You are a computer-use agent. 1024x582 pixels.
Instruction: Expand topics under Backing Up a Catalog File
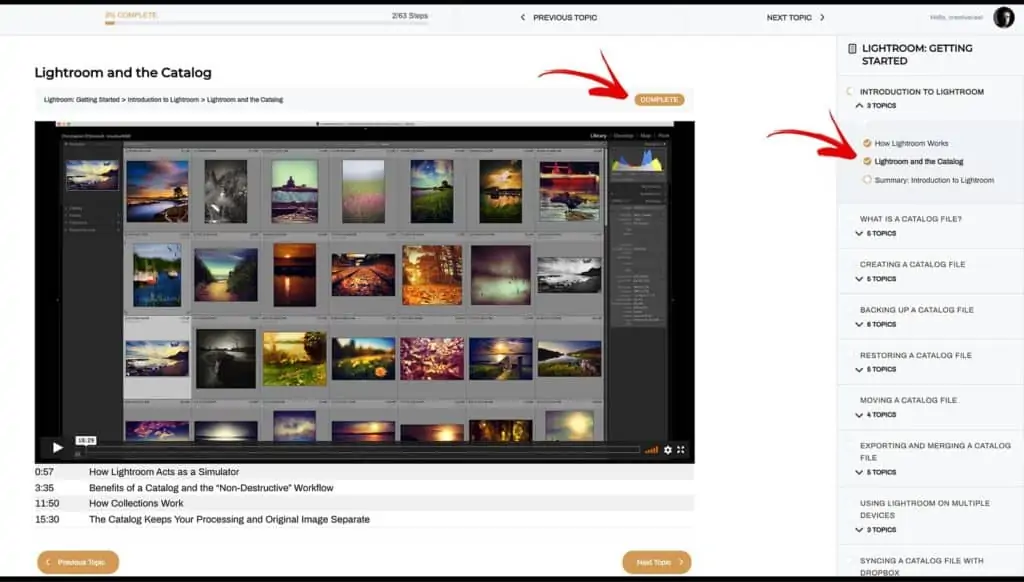pos(876,324)
